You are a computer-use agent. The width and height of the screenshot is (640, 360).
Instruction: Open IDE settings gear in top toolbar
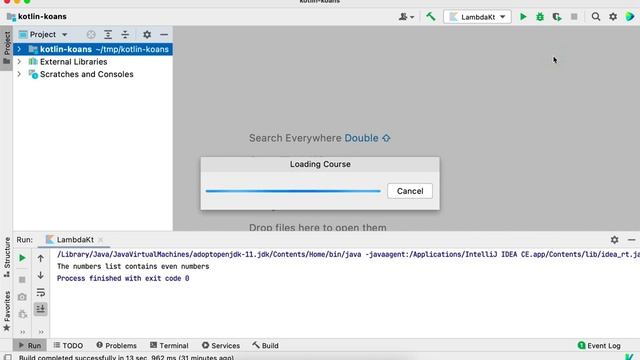[x=613, y=17]
